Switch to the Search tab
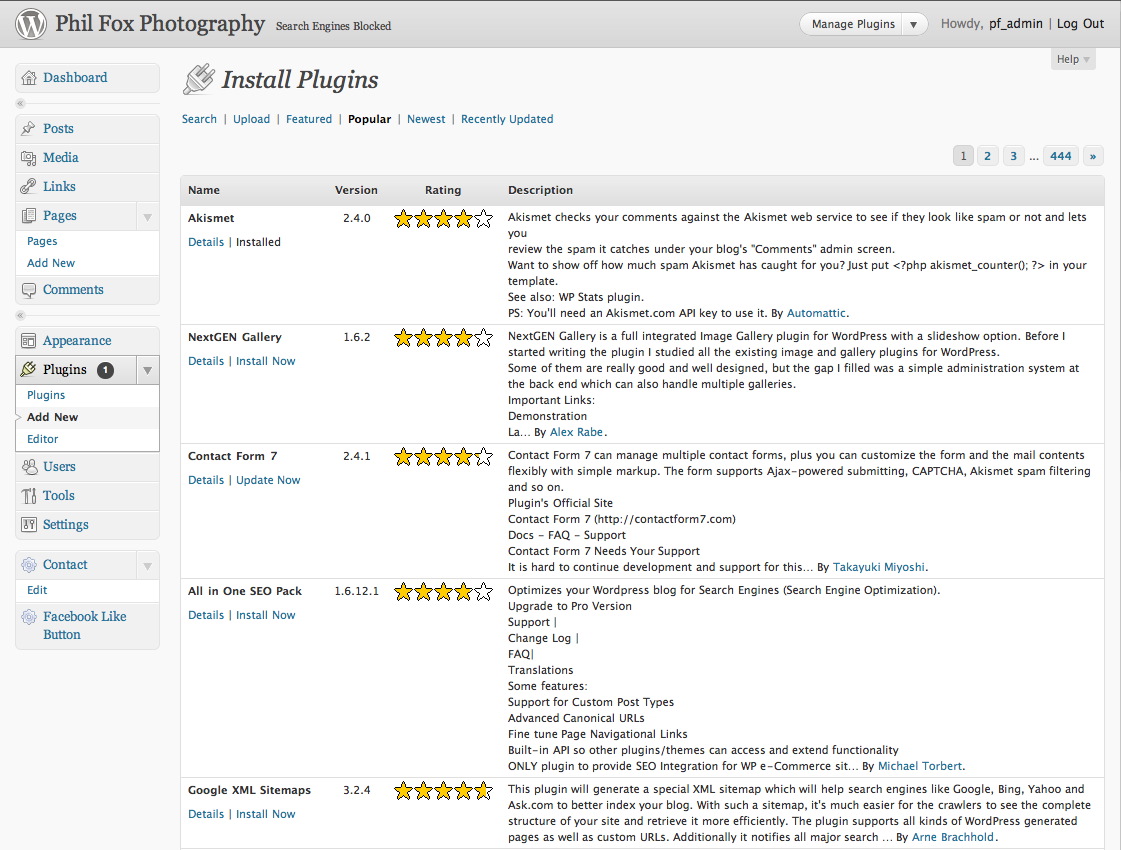This screenshot has height=850, width=1121. pyautogui.click(x=199, y=119)
